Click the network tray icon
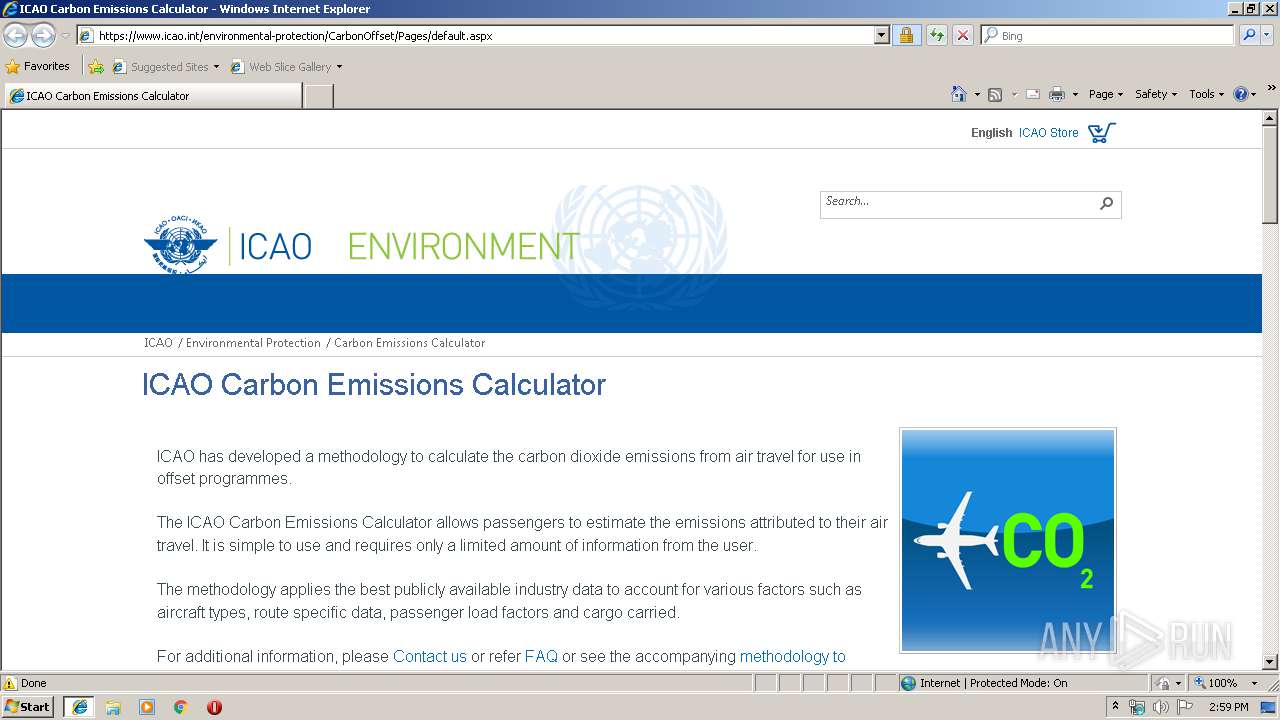 click(1137, 707)
